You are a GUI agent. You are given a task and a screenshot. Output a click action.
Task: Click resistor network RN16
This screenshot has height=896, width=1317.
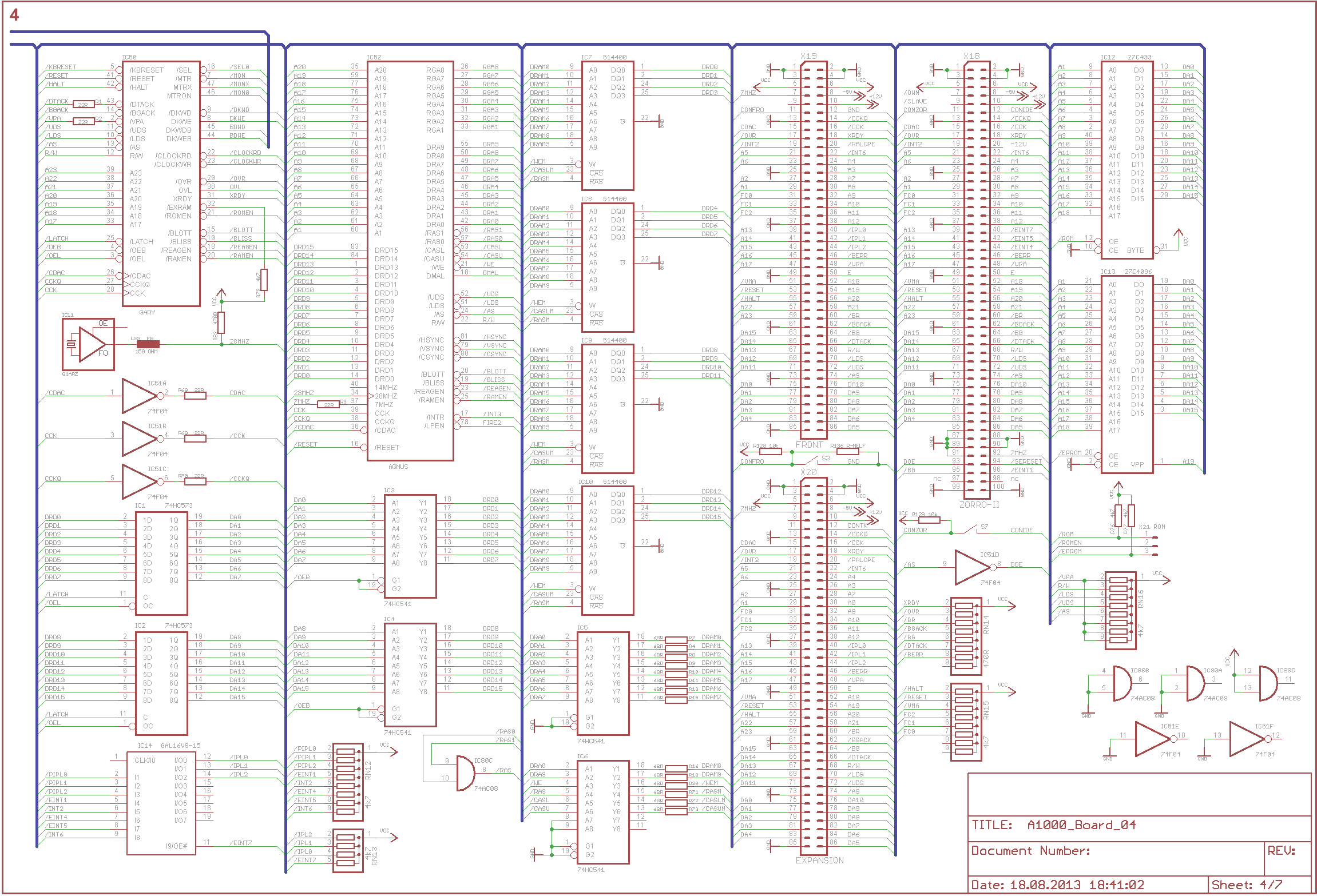1120,611
